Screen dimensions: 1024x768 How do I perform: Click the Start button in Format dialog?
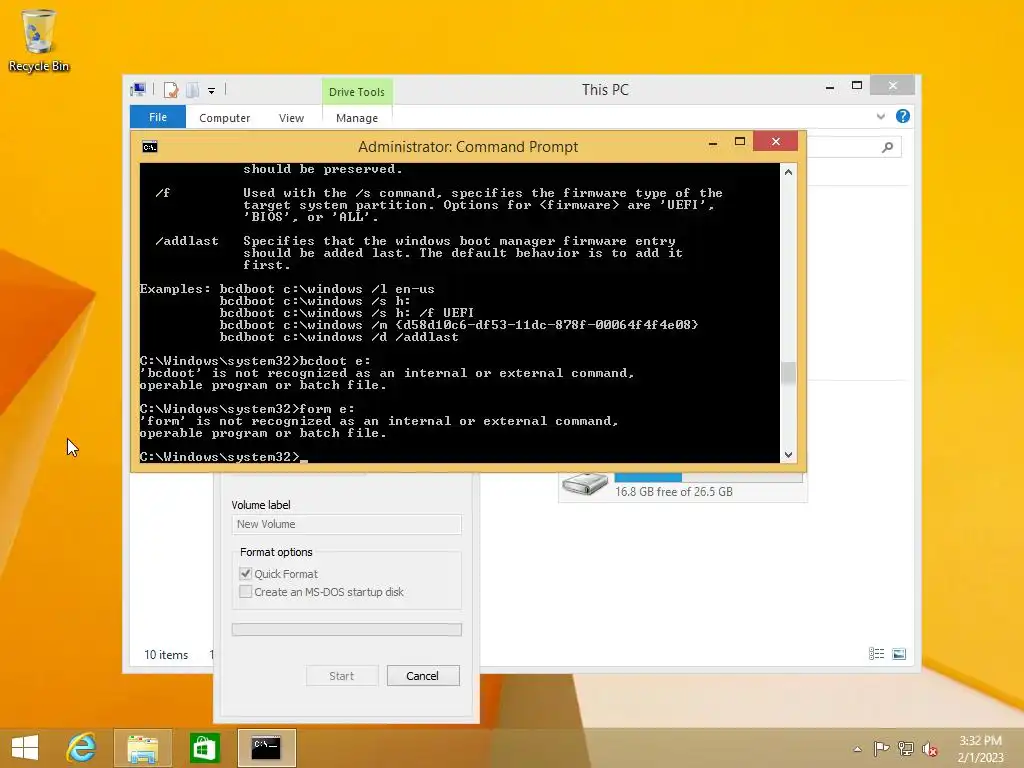coord(342,676)
